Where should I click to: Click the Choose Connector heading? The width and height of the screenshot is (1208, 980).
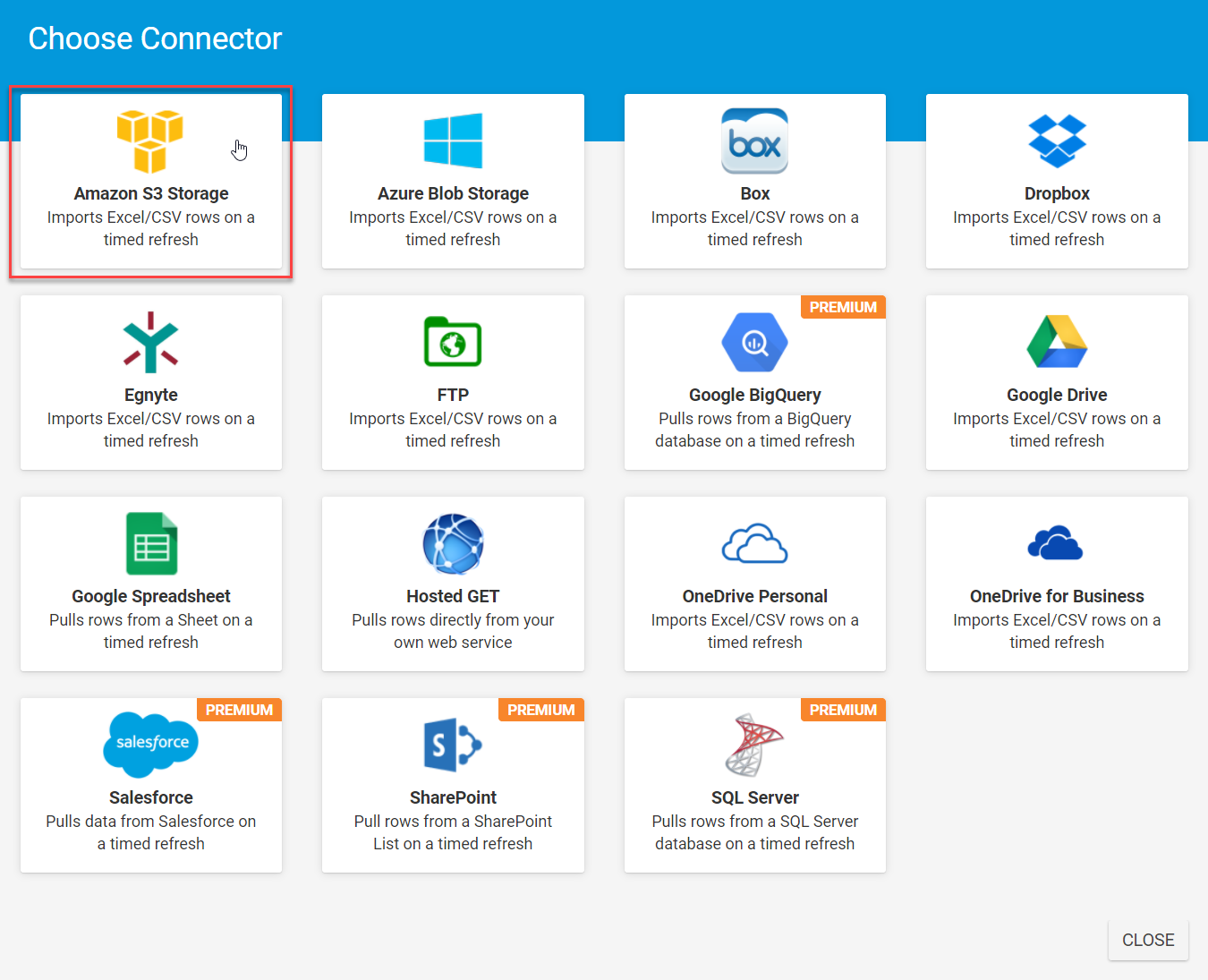(x=155, y=38)
